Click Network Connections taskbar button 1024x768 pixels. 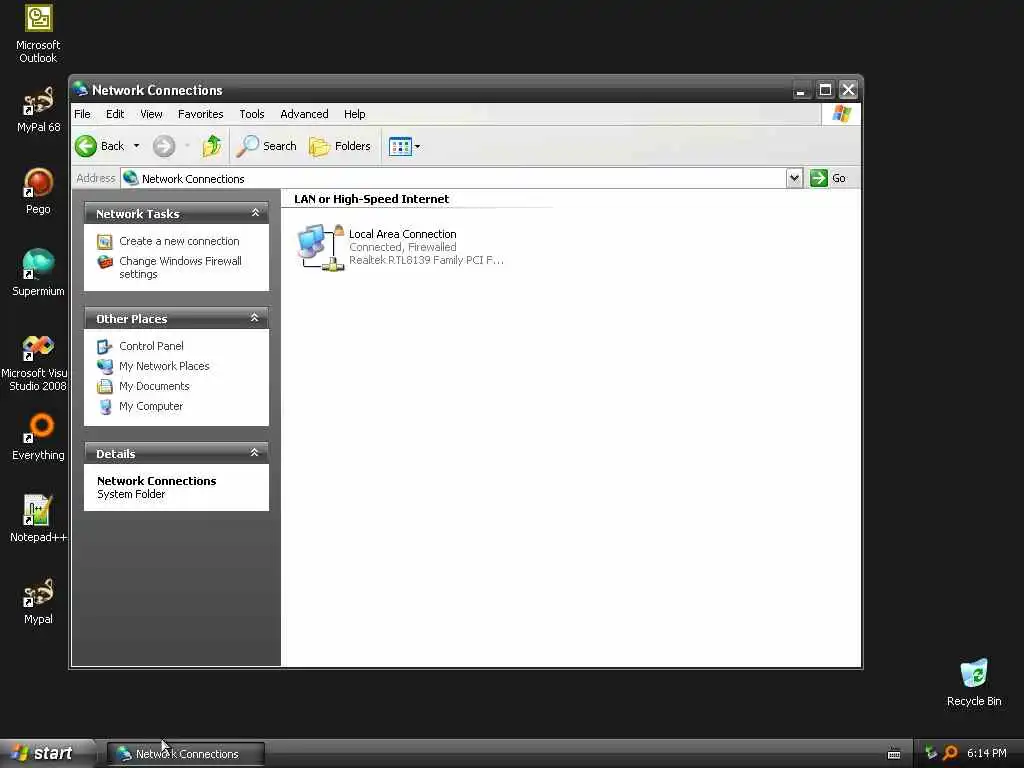pos(185,754)
